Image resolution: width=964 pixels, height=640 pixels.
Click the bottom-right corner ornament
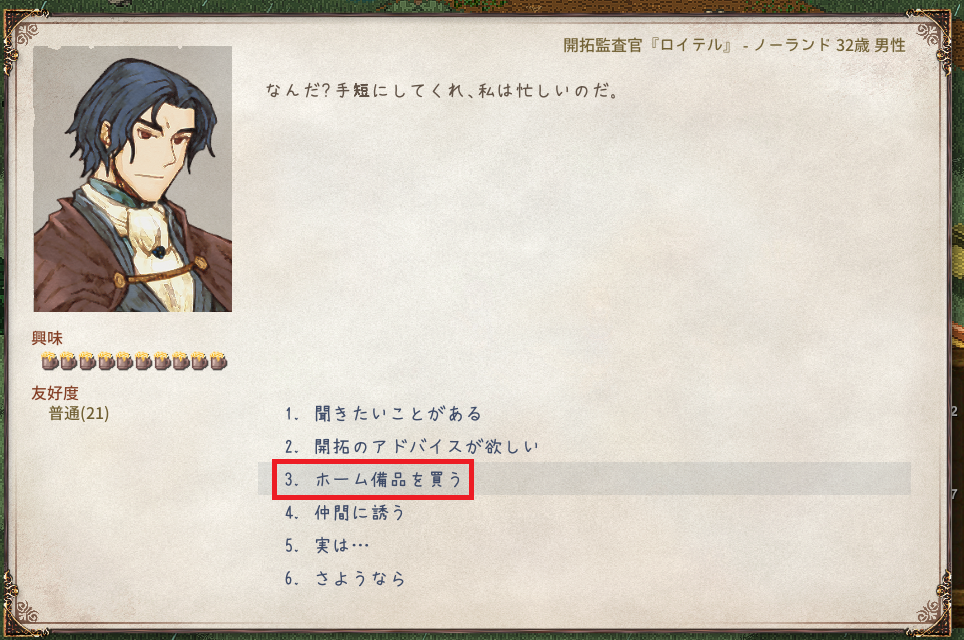tap(933, 605)
